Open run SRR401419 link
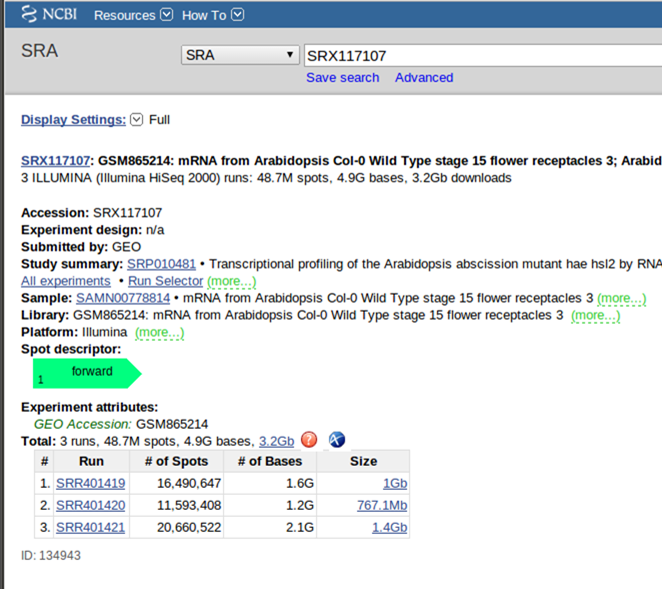The height and width of the screenshot is (589, 662). coord(90,483)
